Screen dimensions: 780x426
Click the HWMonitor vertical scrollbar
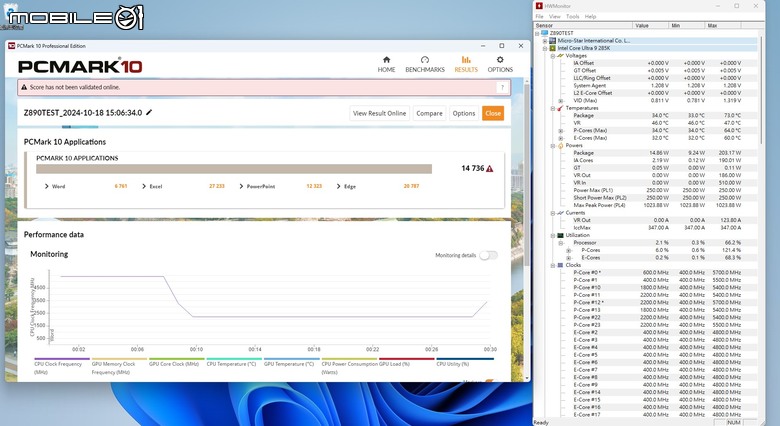(761, 90)
